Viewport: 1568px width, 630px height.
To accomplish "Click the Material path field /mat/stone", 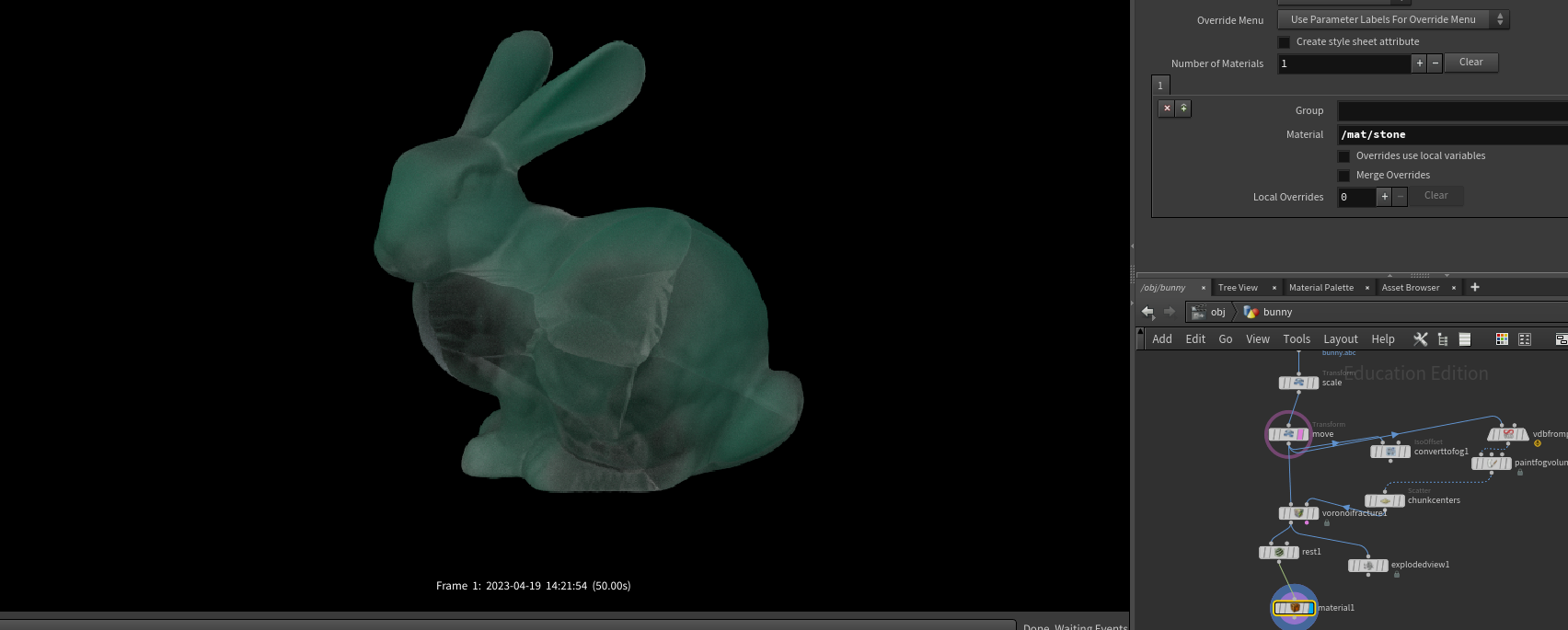I will click(x=1453, y=135).
